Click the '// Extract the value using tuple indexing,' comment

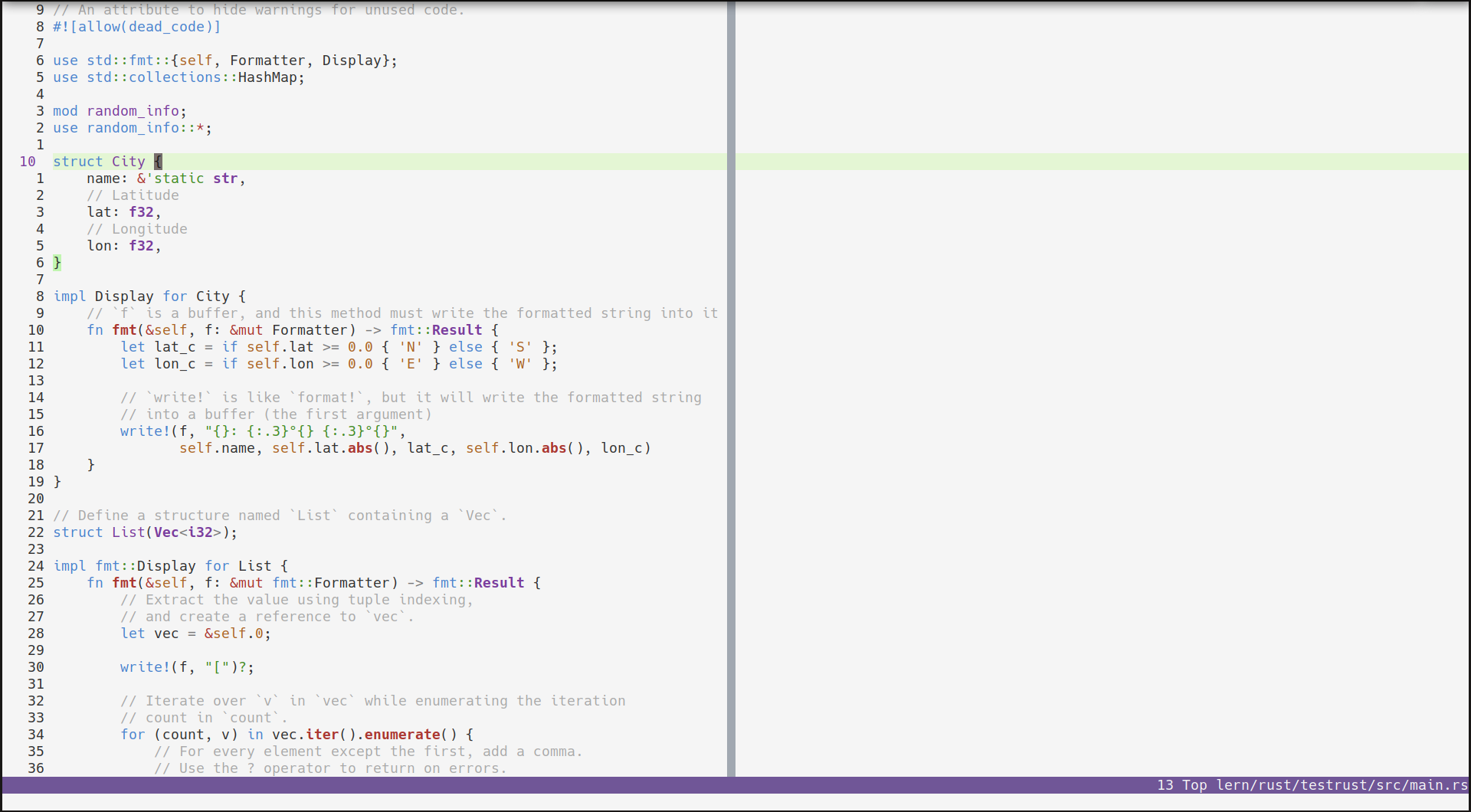coord(297,600)
